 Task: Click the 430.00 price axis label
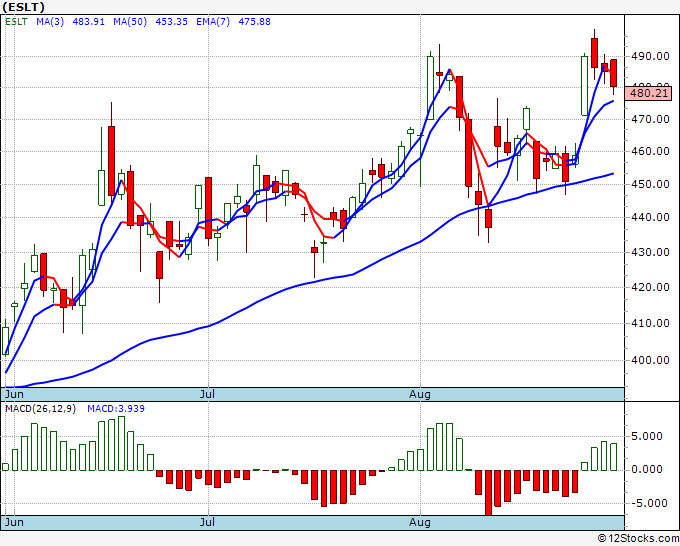(x=650, y=252)
